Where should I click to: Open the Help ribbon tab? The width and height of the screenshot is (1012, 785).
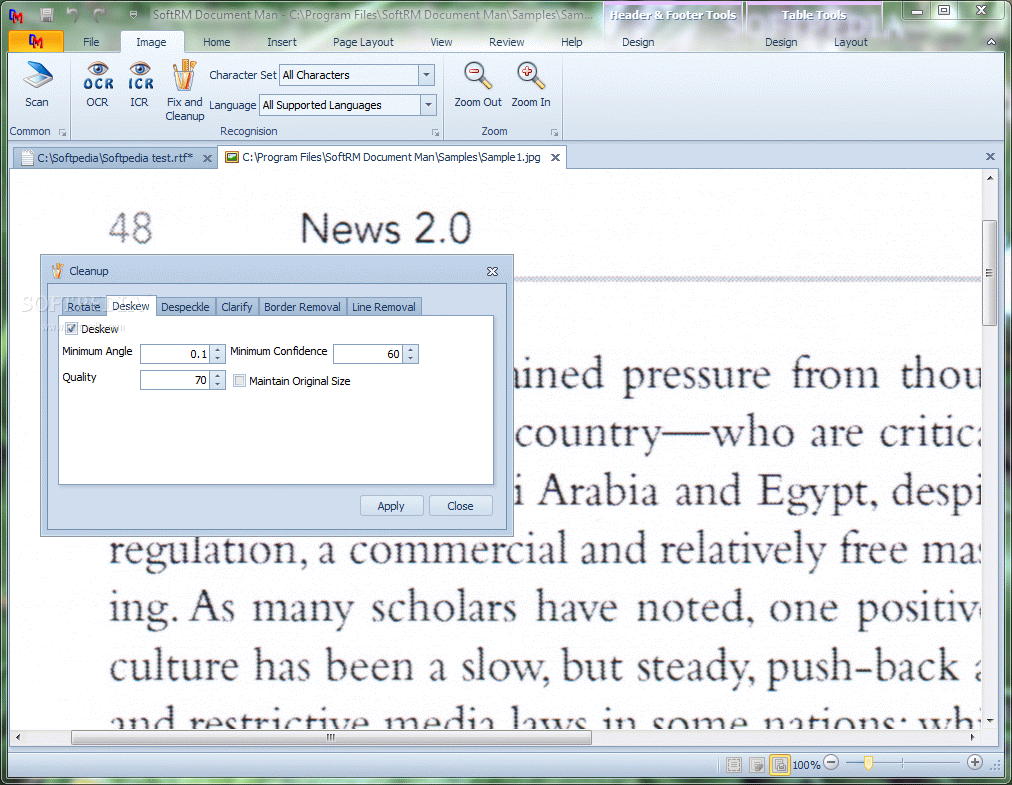571,42
